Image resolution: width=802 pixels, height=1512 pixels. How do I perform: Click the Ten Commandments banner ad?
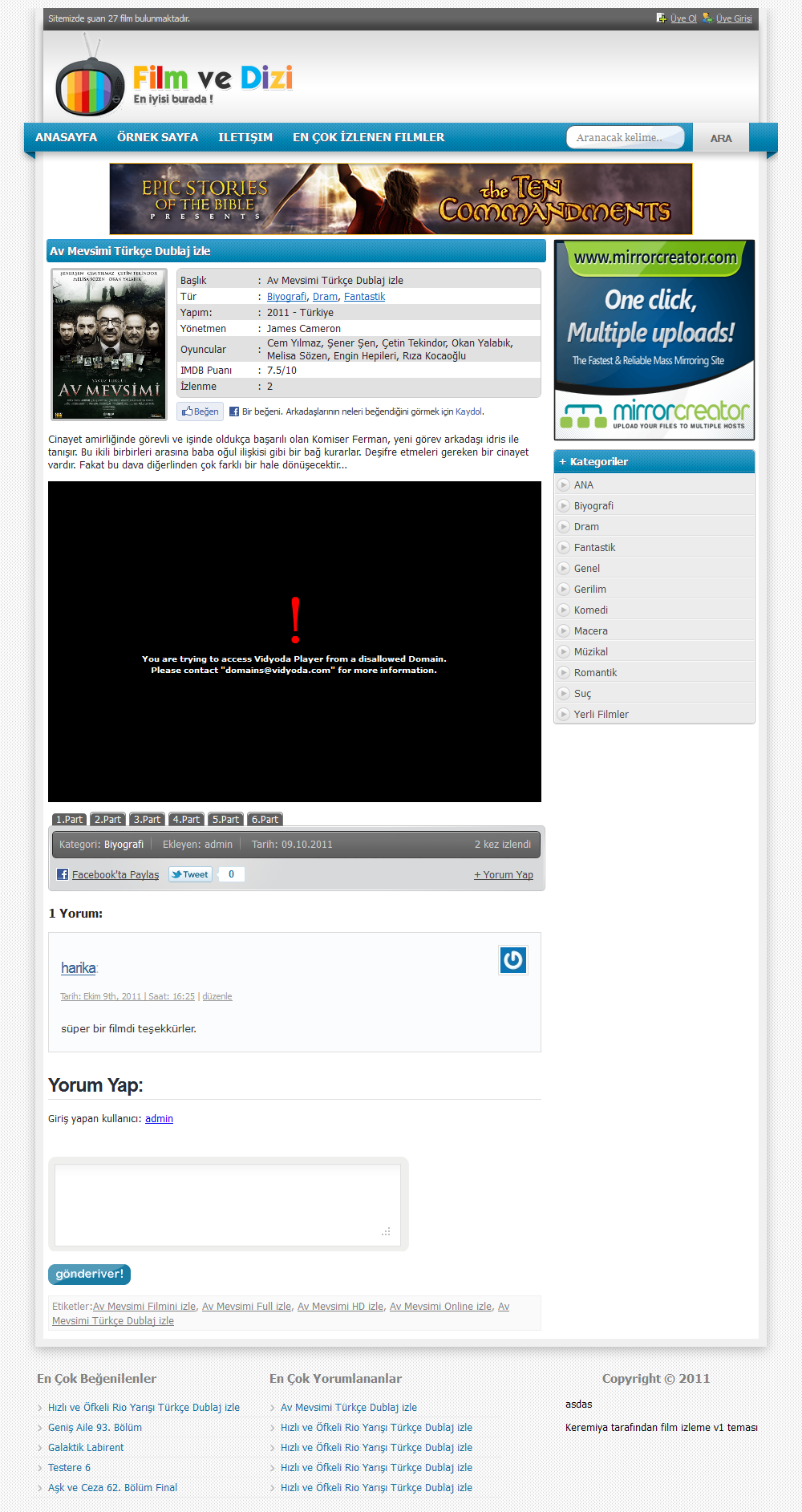(x=401, y=199)
